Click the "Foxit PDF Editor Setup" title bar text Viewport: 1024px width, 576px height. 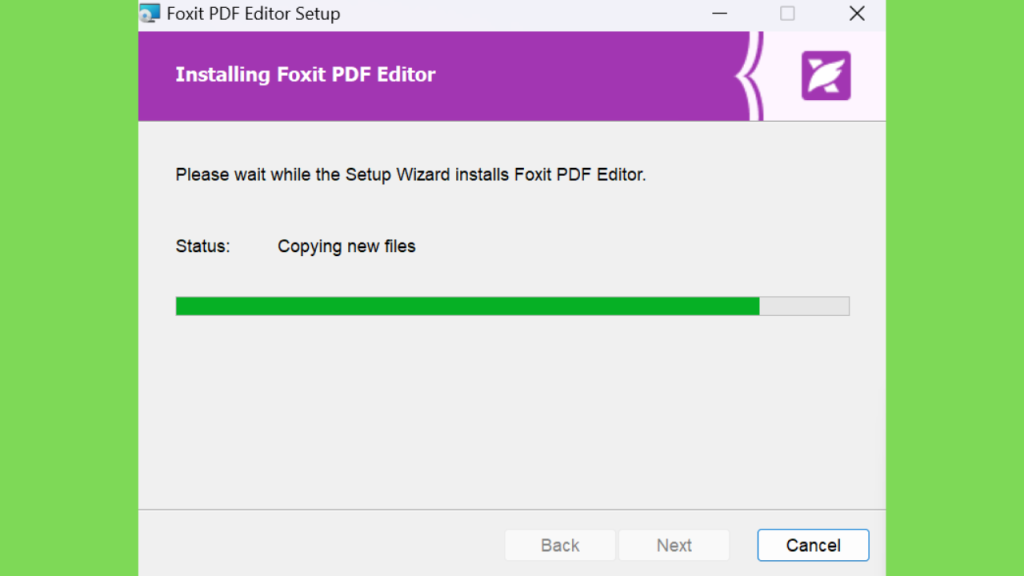(x=253, y=14)
